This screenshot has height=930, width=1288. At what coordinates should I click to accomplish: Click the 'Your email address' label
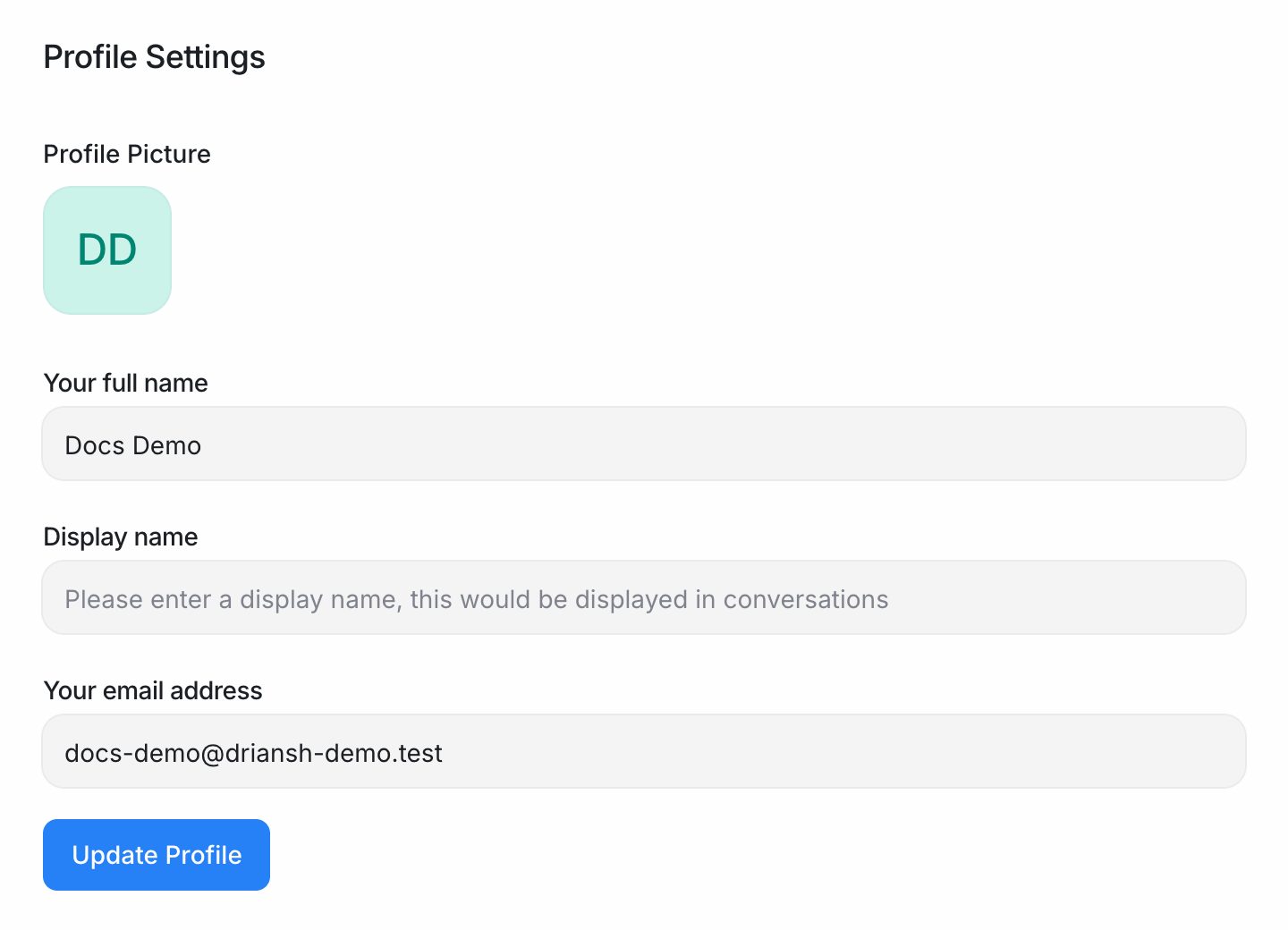153,690
